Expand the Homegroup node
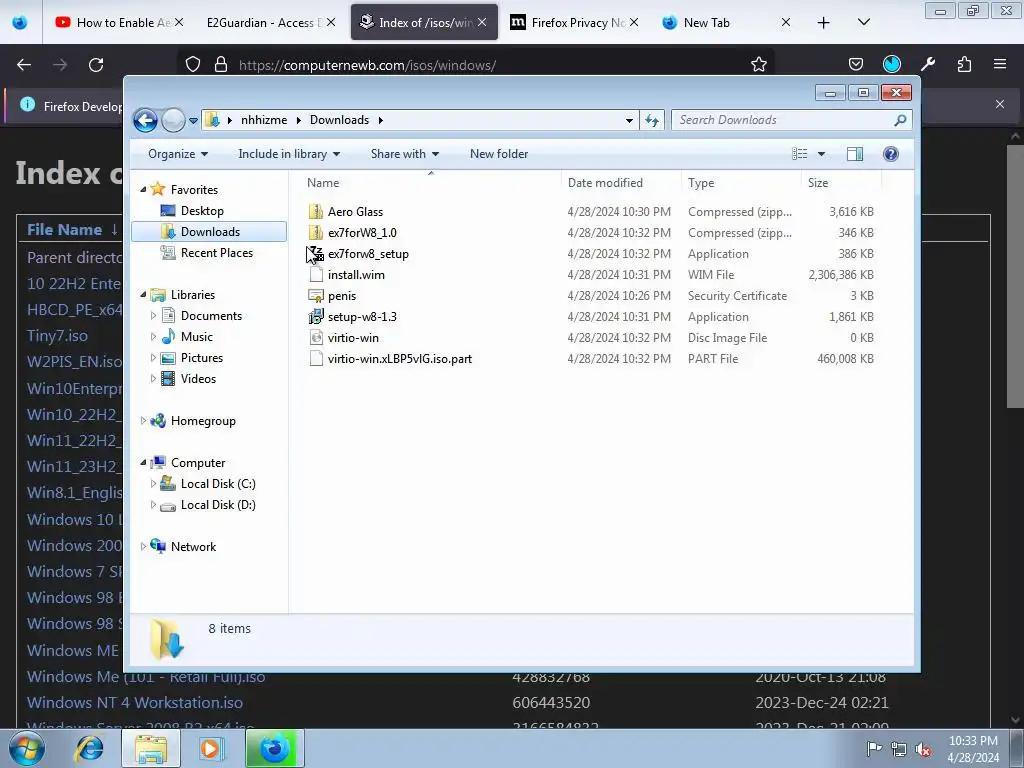1024x768 pixels. [x=144, y=421]
